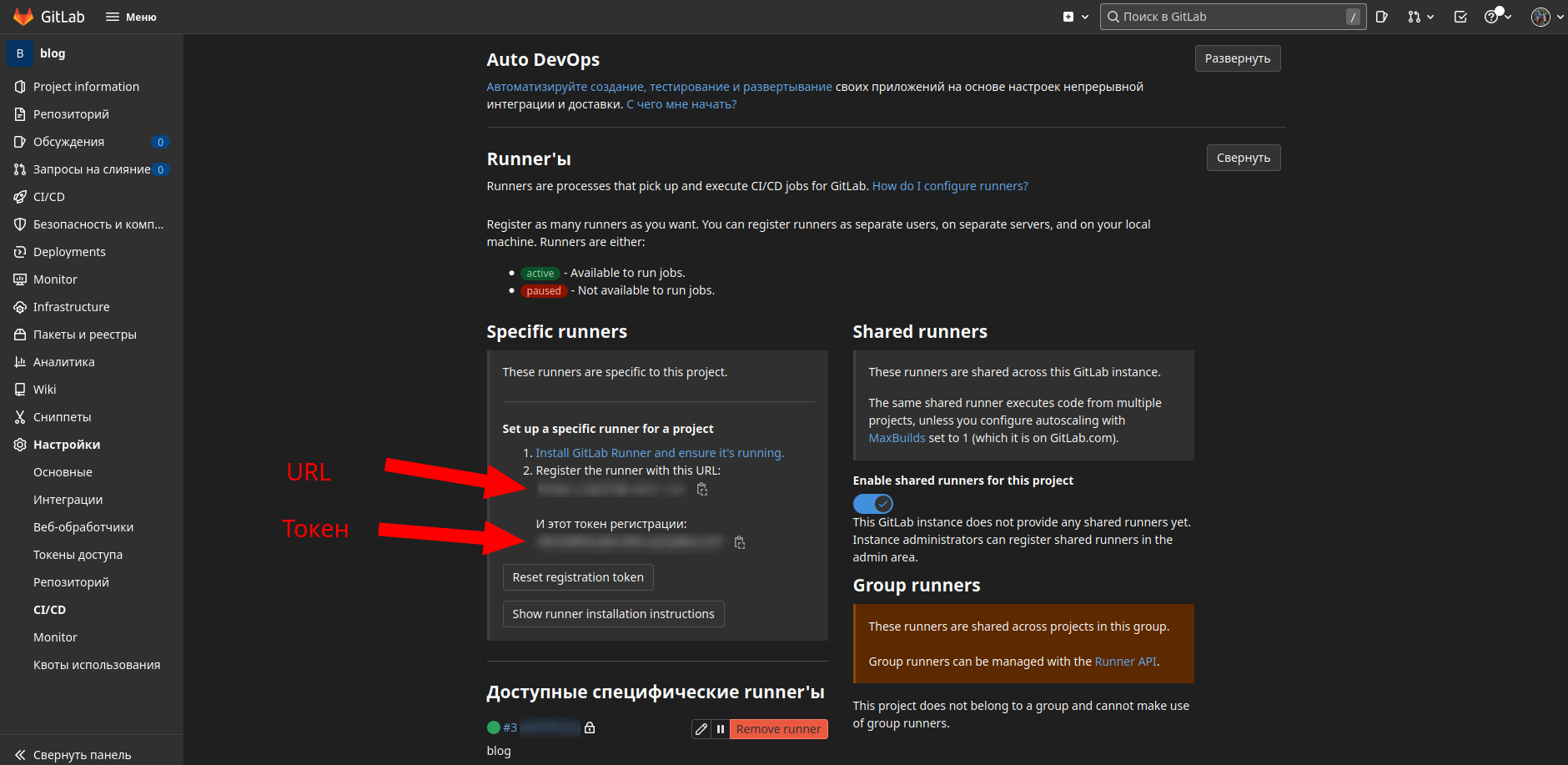Open blog project avatar in sidebar
The image size is (1568, 765).
pyautogui.click(x=20, y=53)
